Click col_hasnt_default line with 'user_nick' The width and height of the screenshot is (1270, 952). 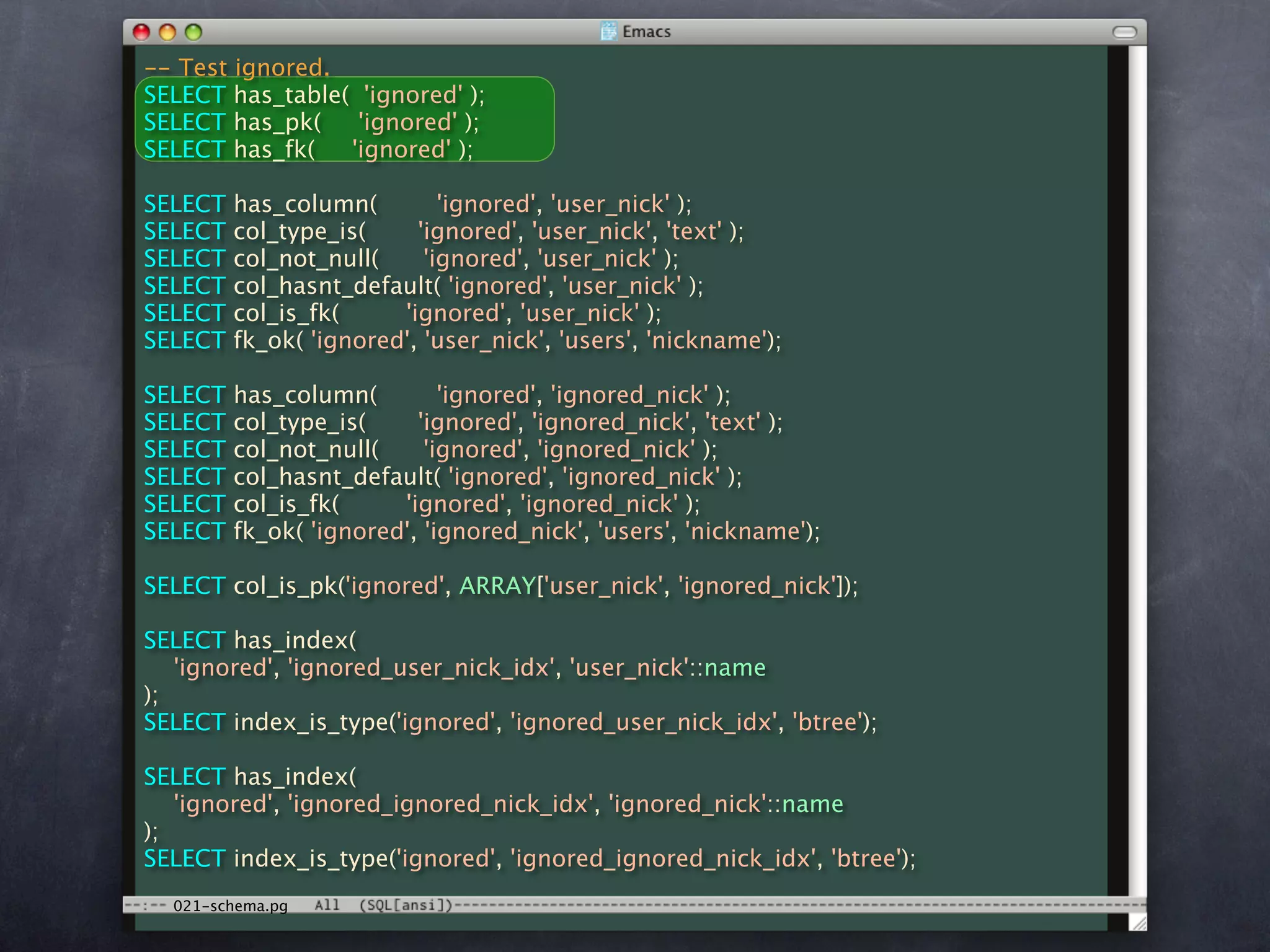(x=424, y=286)
